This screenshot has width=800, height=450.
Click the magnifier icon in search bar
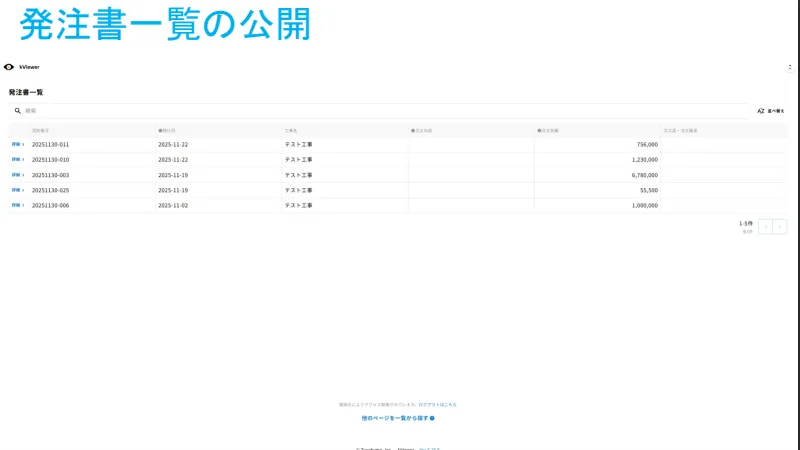coord(17,111)
